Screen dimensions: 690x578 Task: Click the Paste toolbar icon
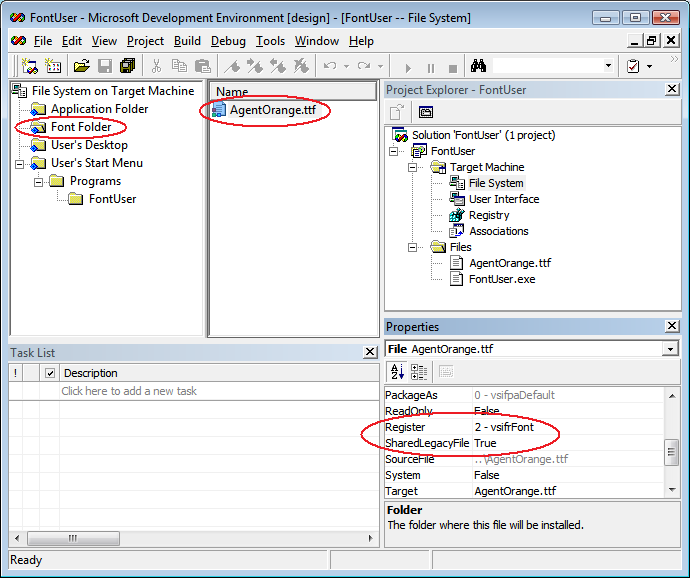click(x=202, y=66)
